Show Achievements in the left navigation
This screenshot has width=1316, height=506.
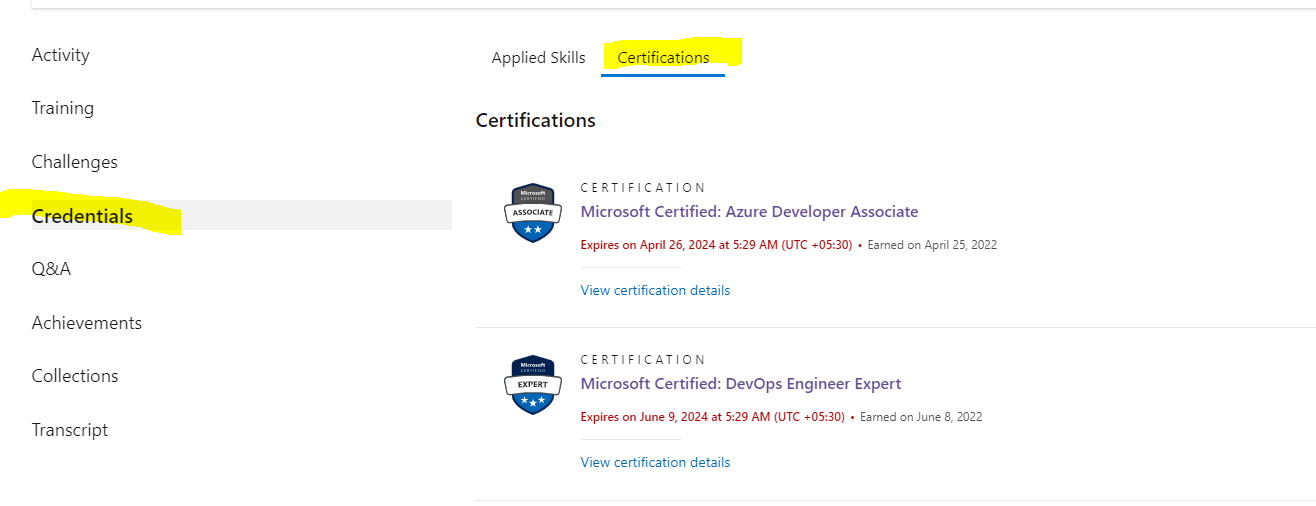pos(87,323)
